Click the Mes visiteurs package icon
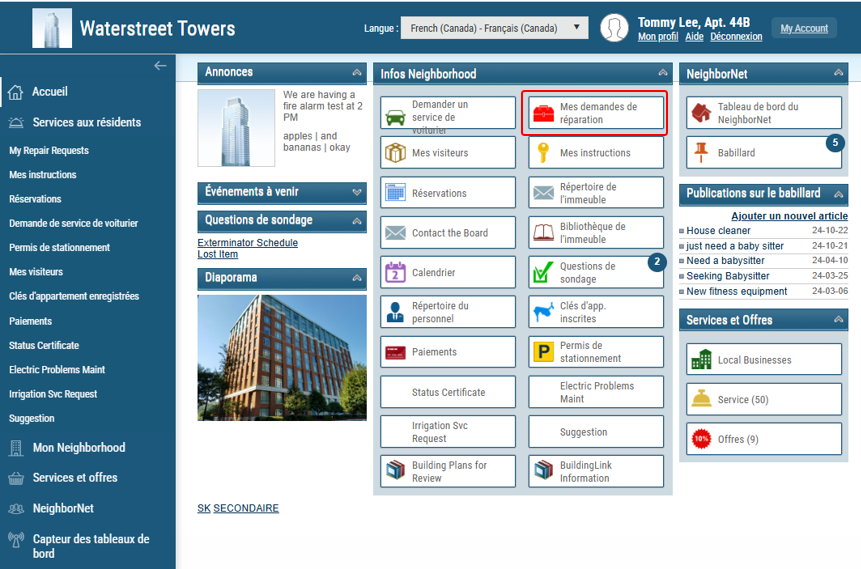The width and height of the screenshot is (861, 569). pos(395,153)
